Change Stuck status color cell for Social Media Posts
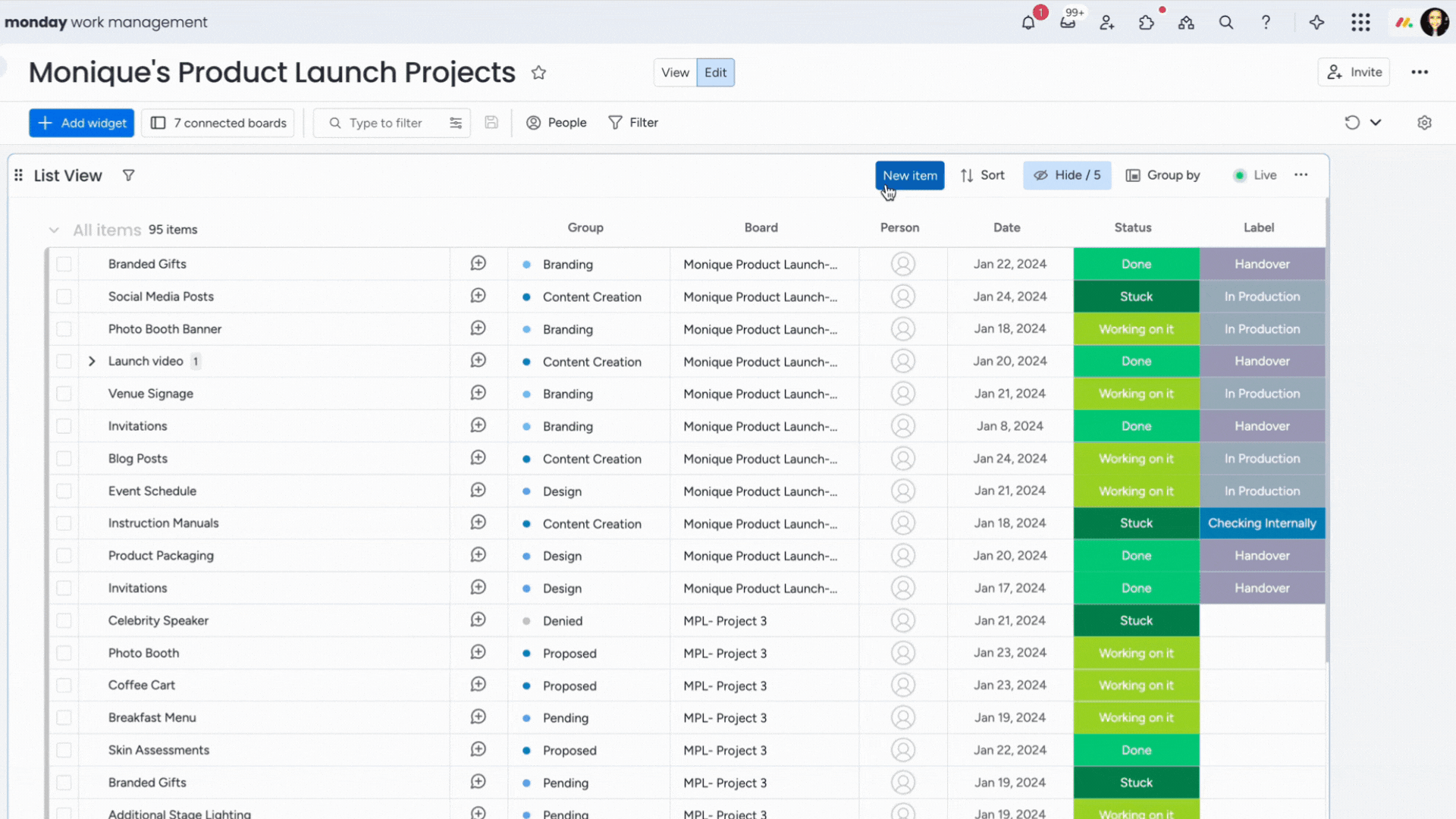This screenshot has width=1456, height=819. [1136, 297]
